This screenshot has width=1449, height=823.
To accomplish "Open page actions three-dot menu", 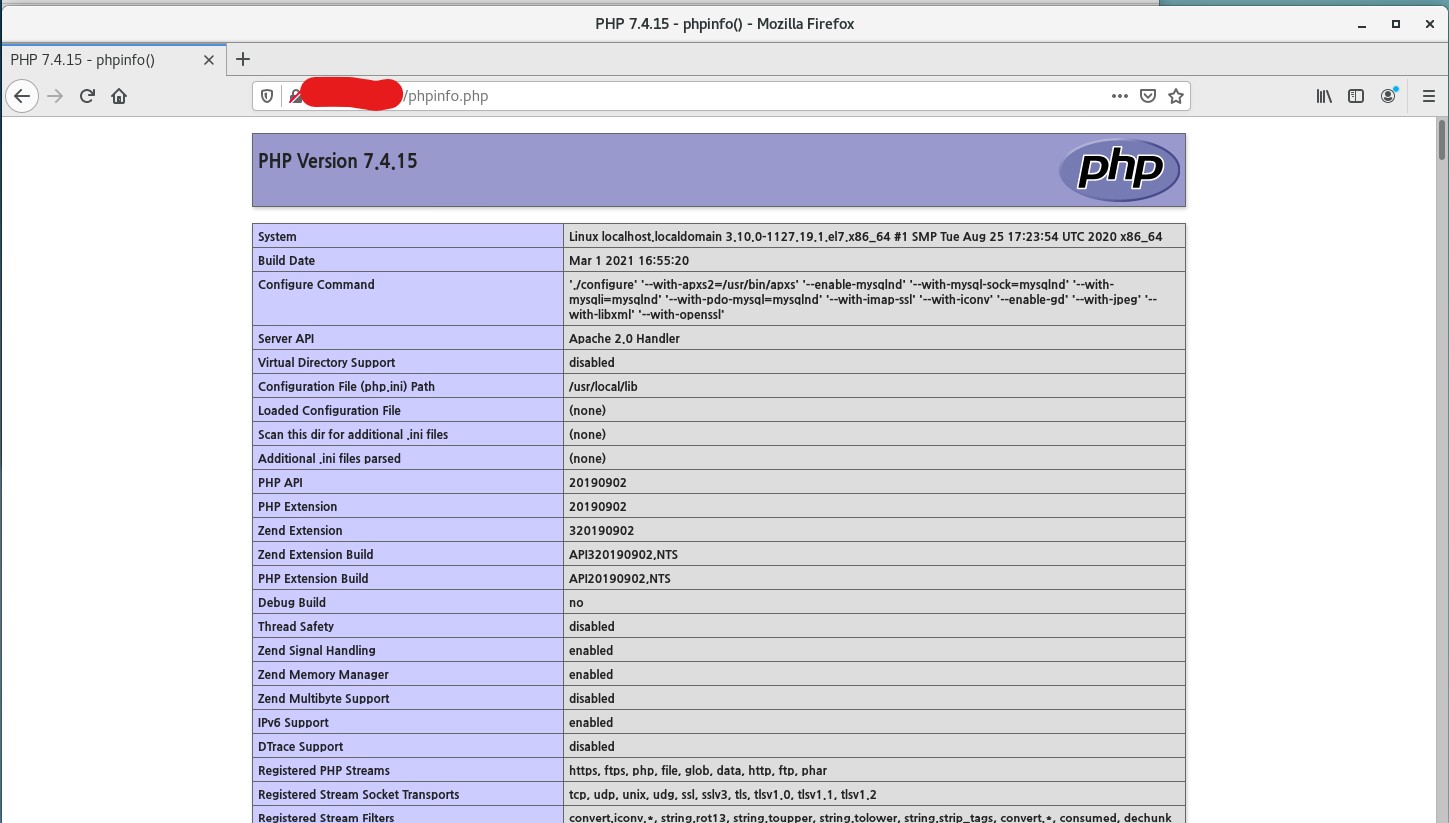I will pos(1120,96).
